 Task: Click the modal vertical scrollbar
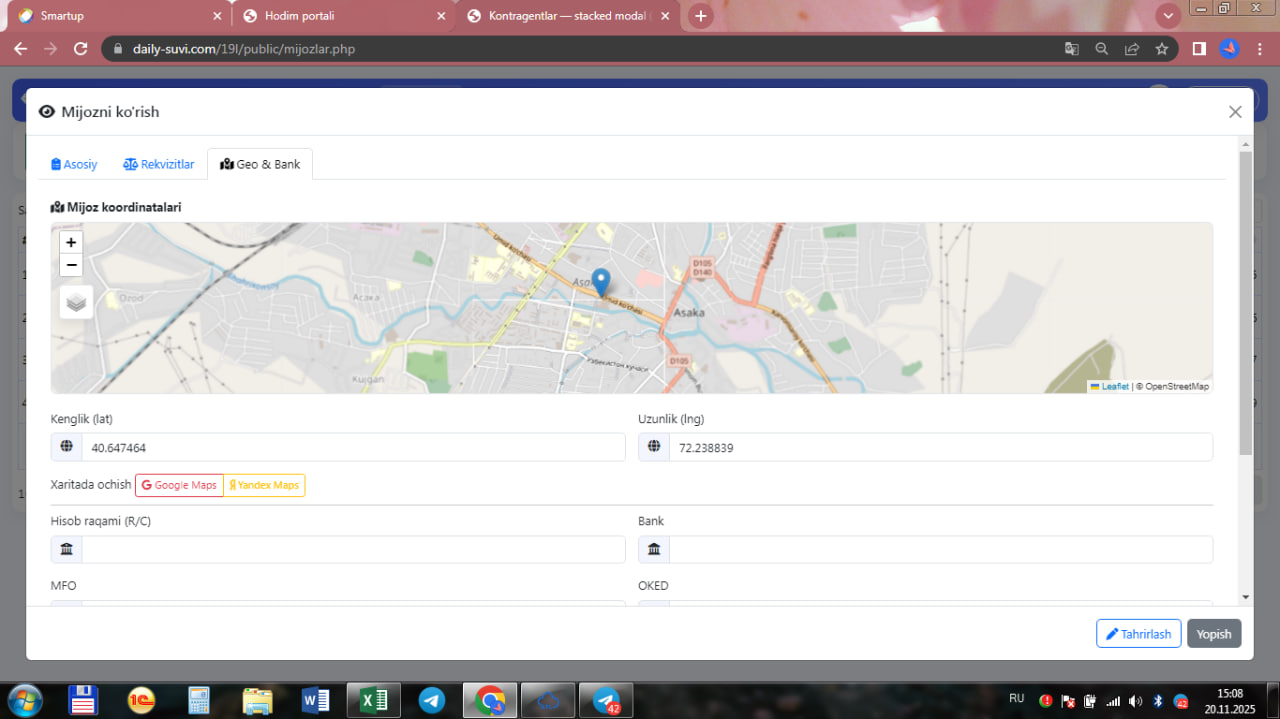pyautogui.click(x=1245, y=300)
